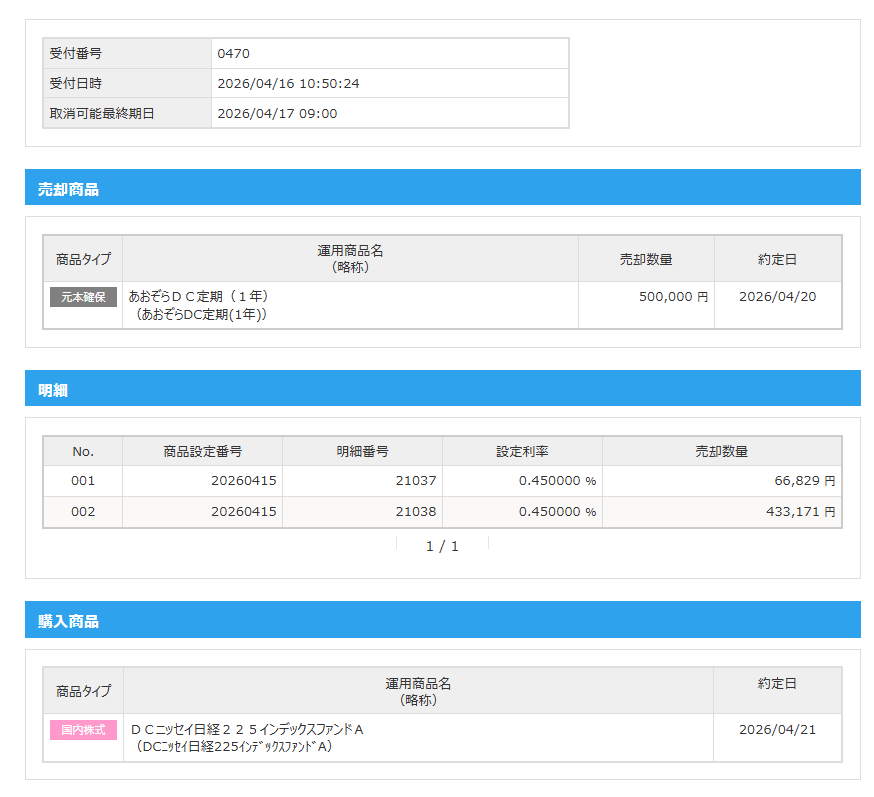Click the 明細番号 column header
The image size is (874, 797).
[362, 452]
